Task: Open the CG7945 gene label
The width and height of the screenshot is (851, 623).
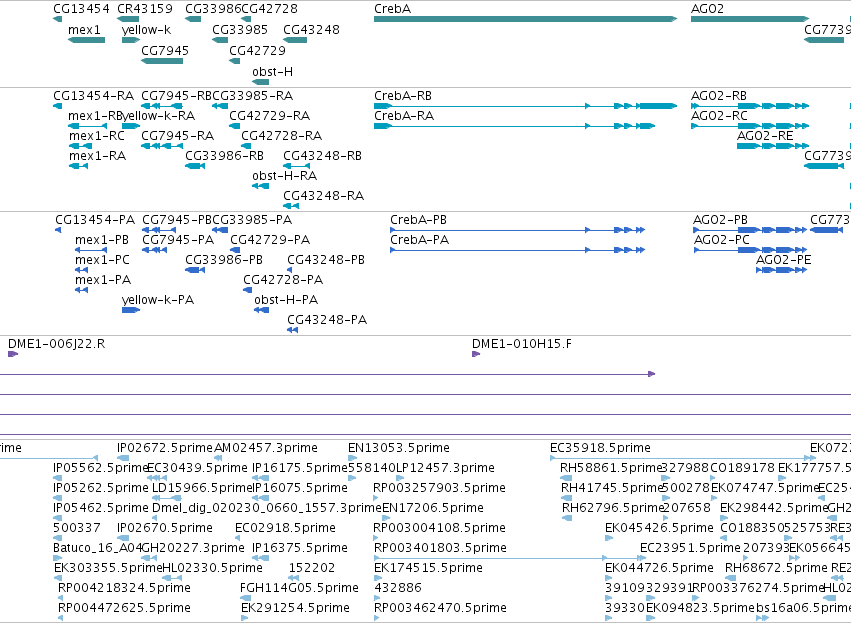Action: [165, 50]
